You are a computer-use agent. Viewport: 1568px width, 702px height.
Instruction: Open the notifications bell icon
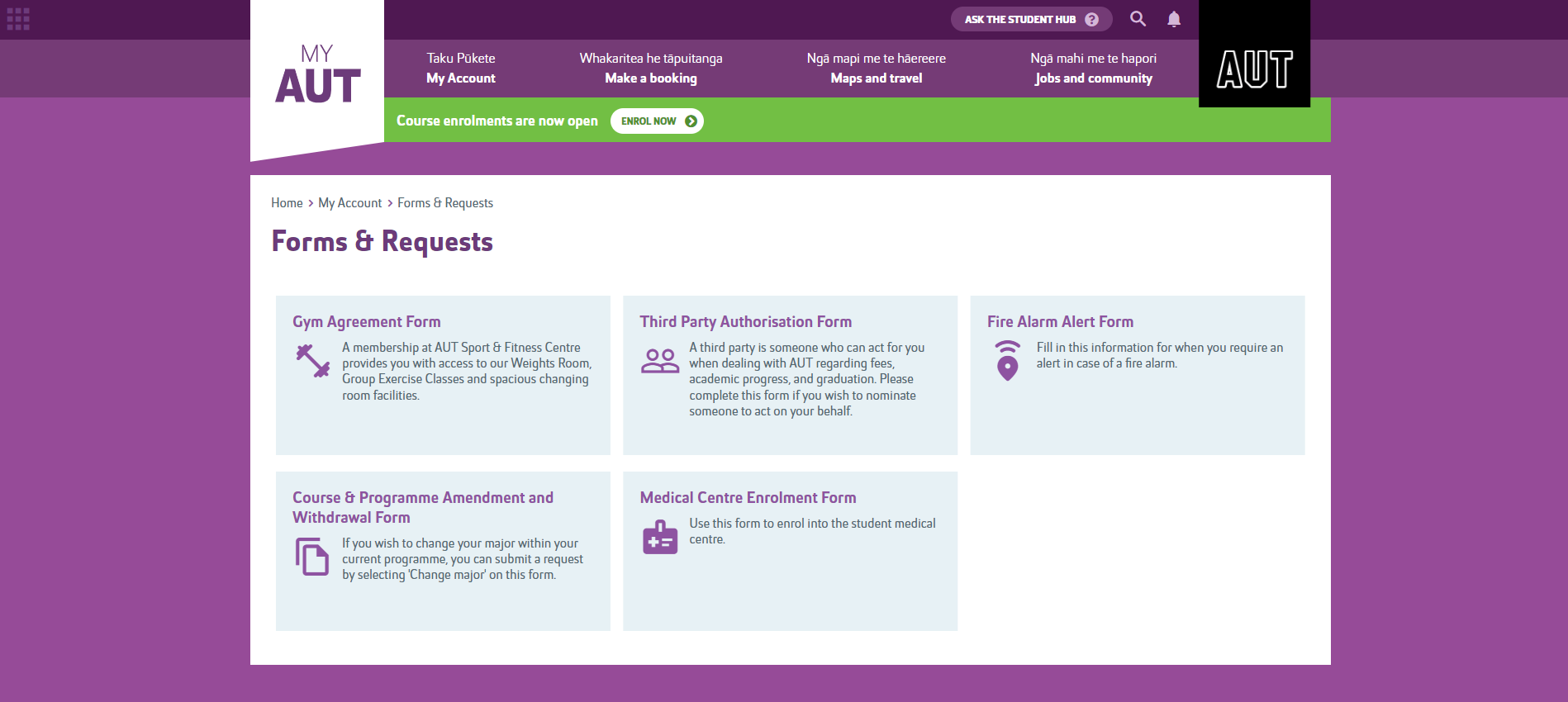[1174, 19]
